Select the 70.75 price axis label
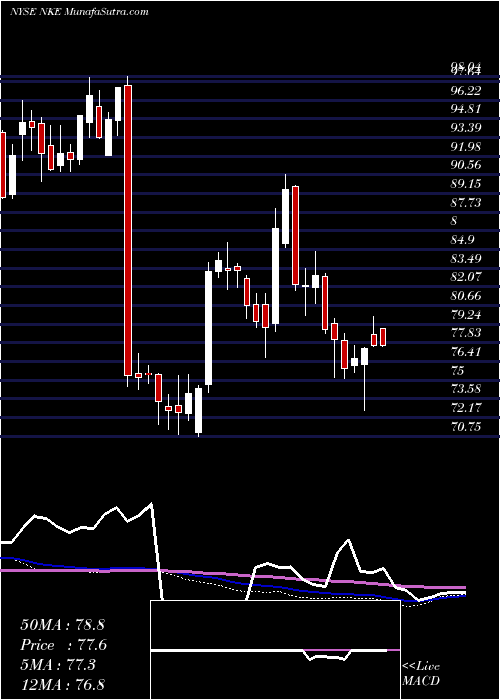This screenshot has width=500, height=700. [x=467, y=426]
